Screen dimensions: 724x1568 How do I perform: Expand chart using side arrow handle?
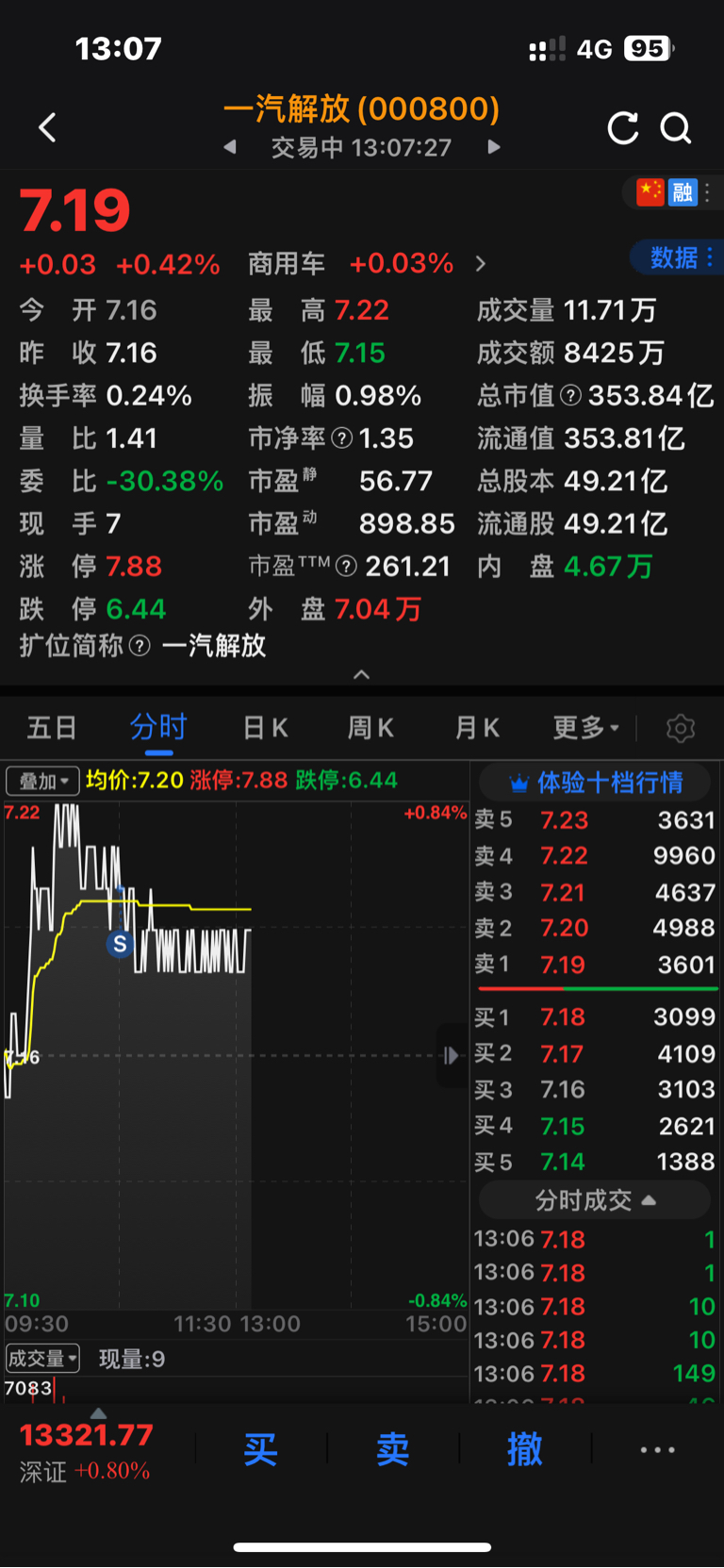452,1055
